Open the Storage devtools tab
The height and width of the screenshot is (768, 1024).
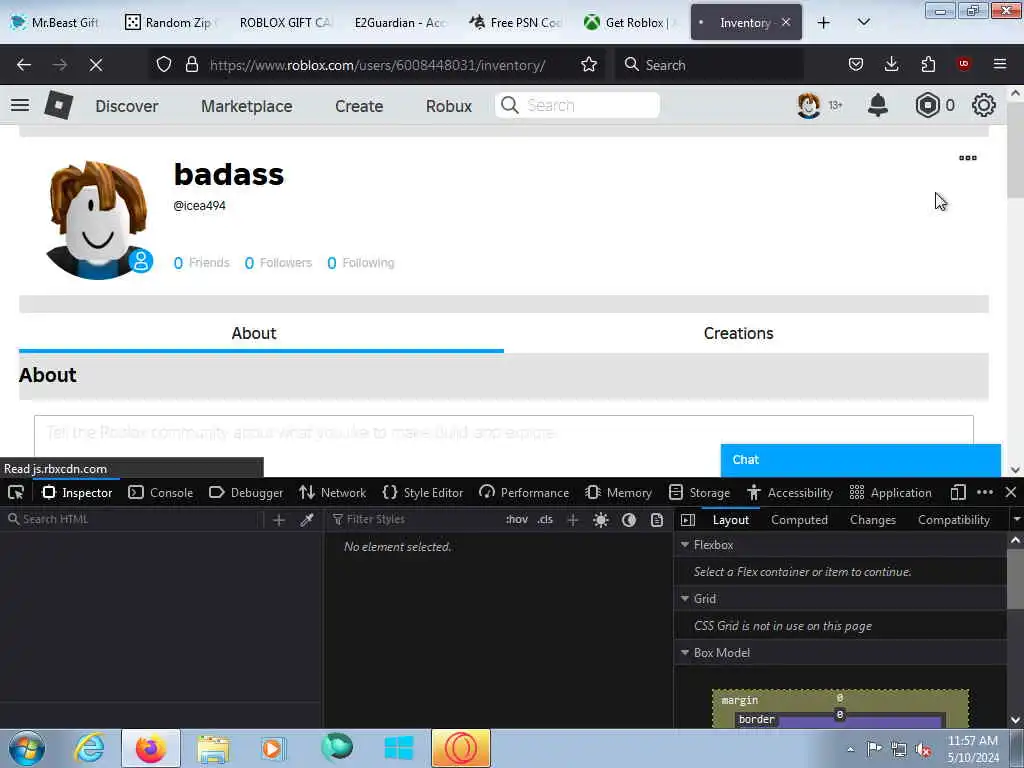[x=699, y=492]
